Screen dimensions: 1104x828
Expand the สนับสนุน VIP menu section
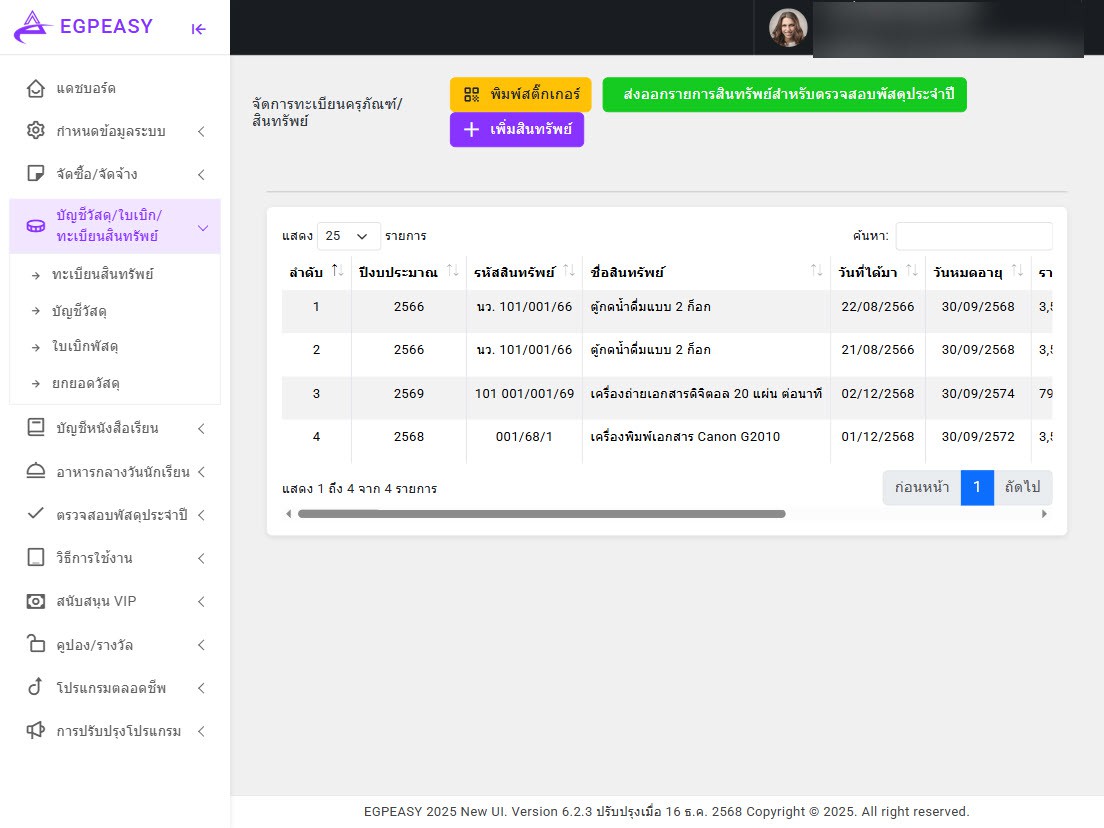coord(115,601)
